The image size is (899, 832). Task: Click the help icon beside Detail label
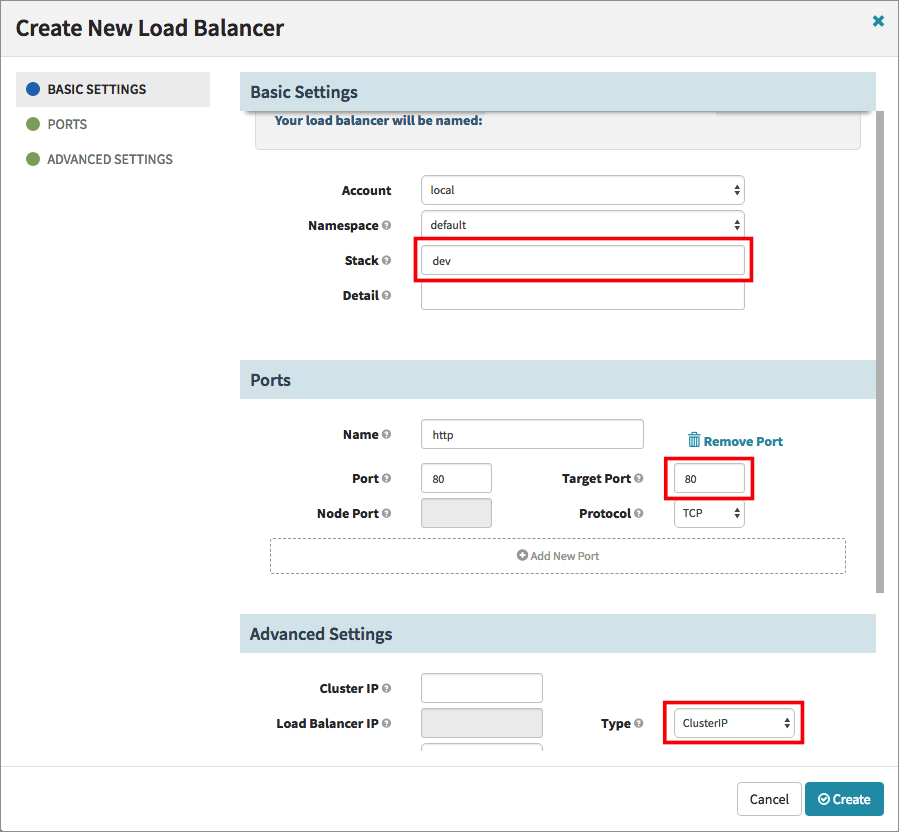coord(387,296)
